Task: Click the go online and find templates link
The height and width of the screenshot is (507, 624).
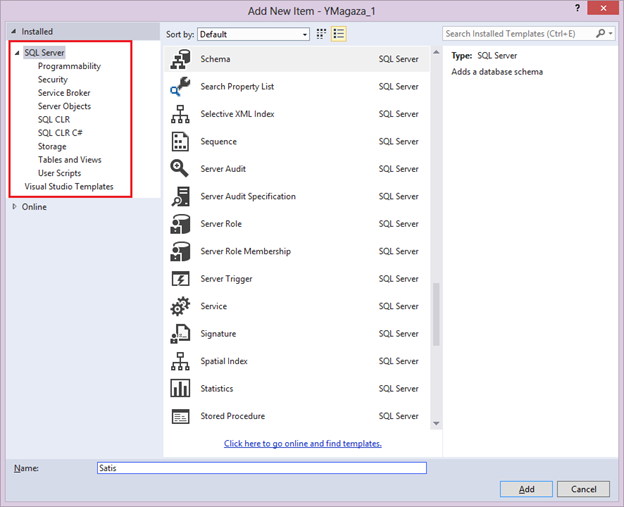Action: pos(302,443)
